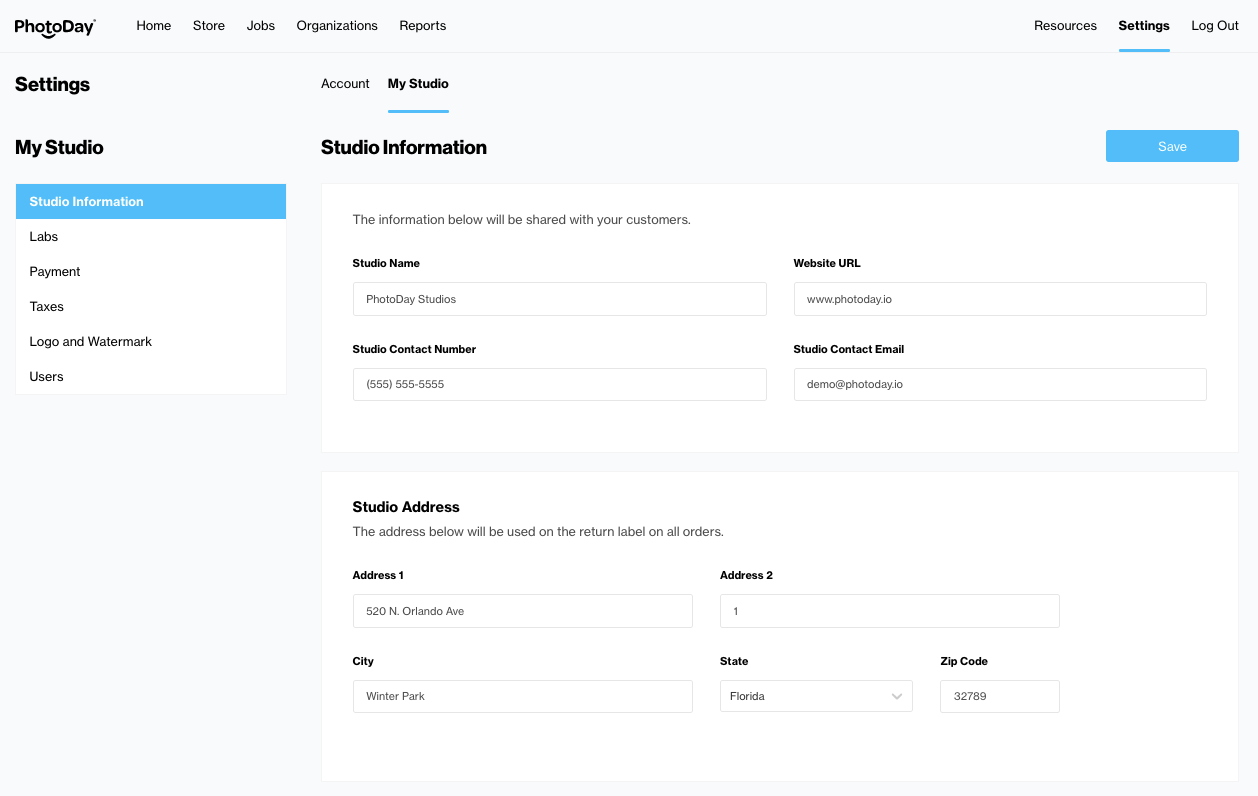Open the Jobs section
Image resolution: width=1258 pixels, height=796 pixels.
(261, 26)
